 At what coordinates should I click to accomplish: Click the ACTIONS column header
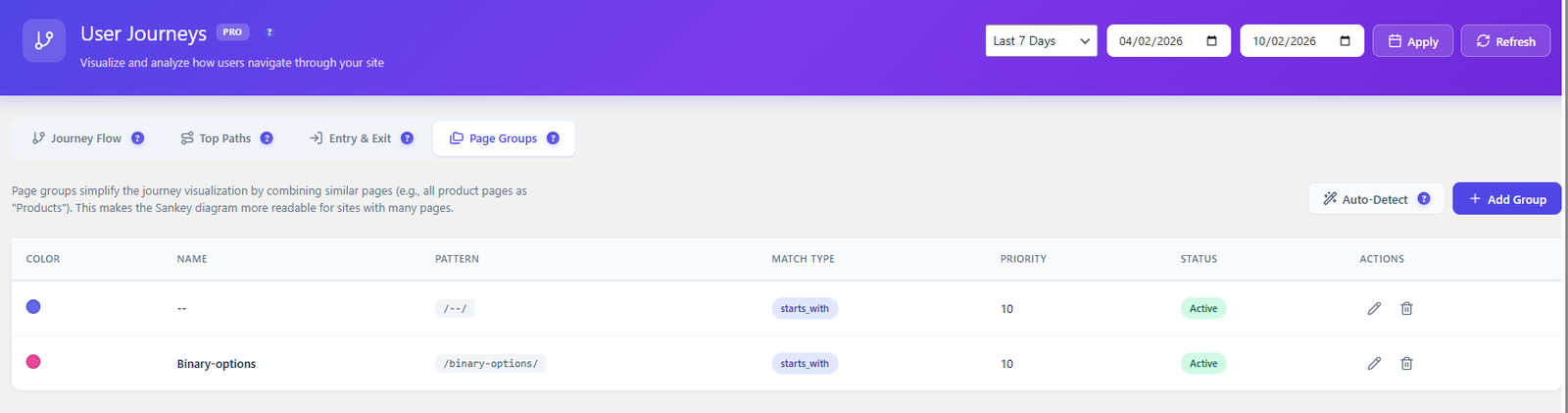(1382, 259)
